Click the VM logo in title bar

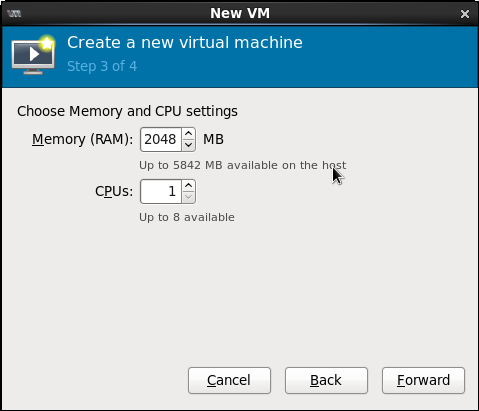pos(14,14)
